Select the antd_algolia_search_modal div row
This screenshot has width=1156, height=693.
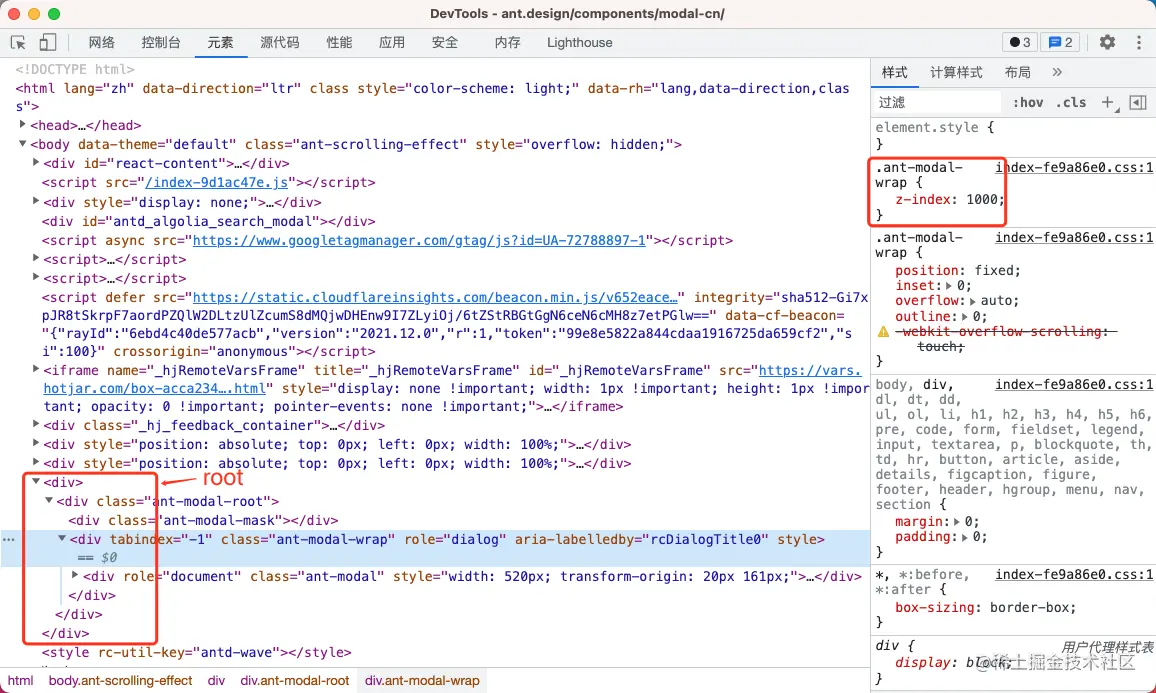[209, 221]
